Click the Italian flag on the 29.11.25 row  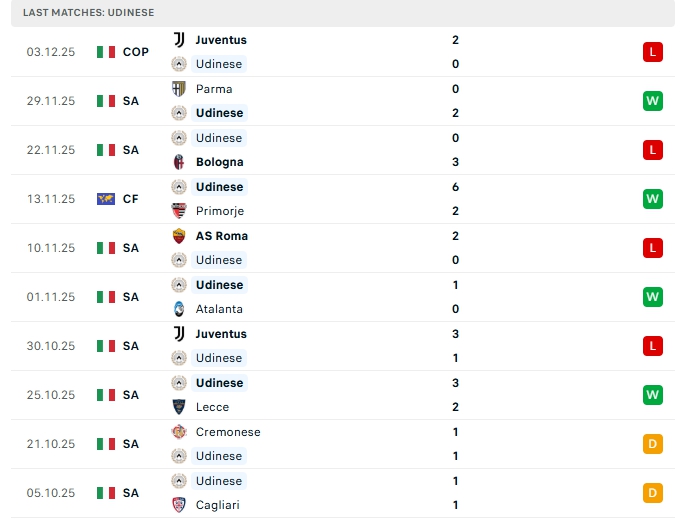coord(106,101)
